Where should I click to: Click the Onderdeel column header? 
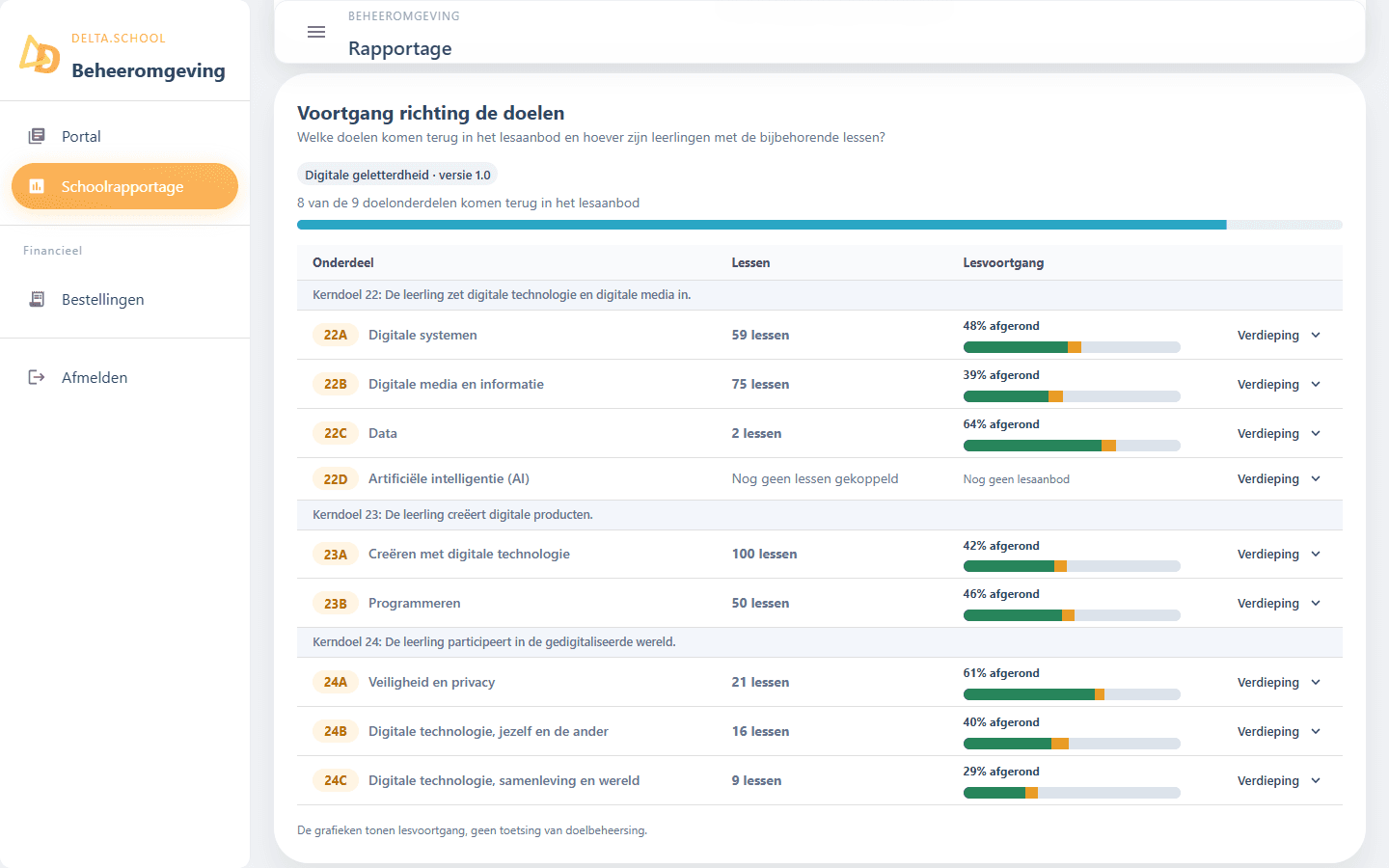(343, 262)
